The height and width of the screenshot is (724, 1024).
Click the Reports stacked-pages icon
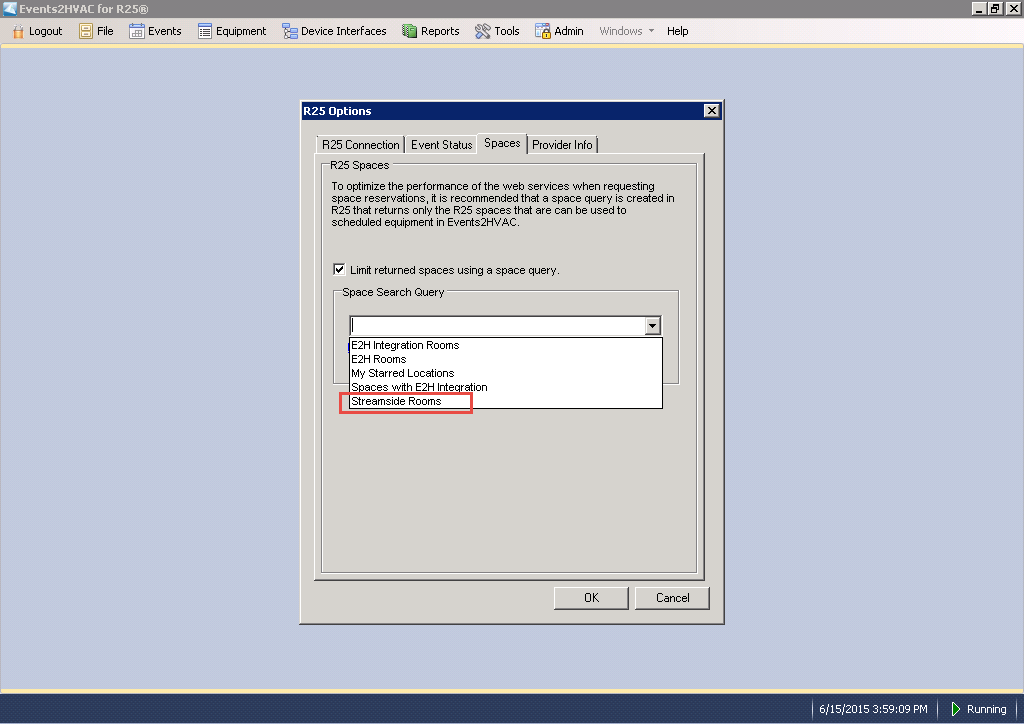[409, 31]
